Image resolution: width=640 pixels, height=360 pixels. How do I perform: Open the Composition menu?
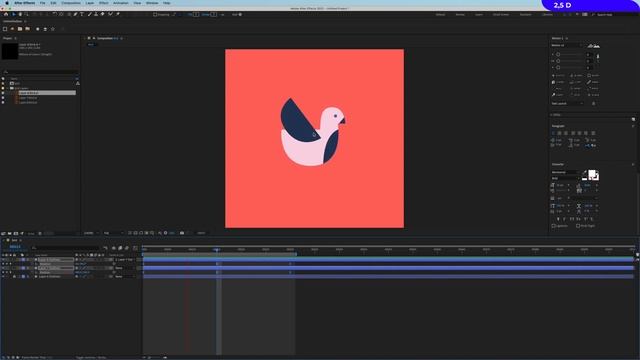(x=71, y=3)
